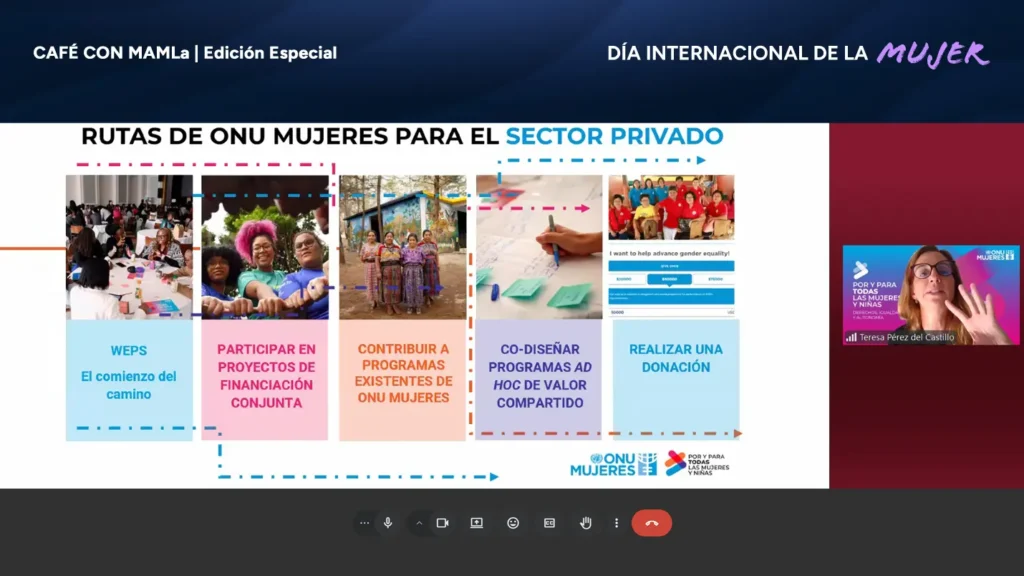
Task: Expand audio and video settings caret
Action: [x=419, y=523]
